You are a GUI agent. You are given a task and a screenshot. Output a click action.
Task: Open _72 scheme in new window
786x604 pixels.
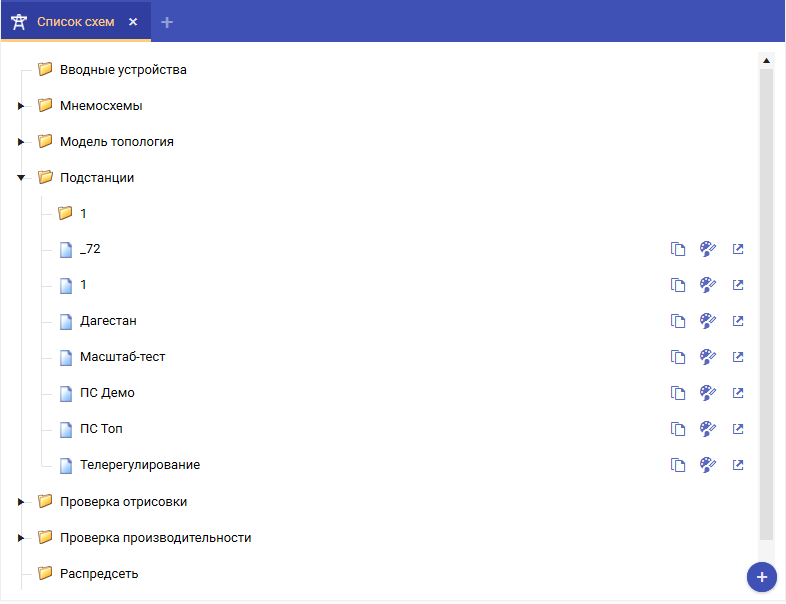(x=738, y=249)
